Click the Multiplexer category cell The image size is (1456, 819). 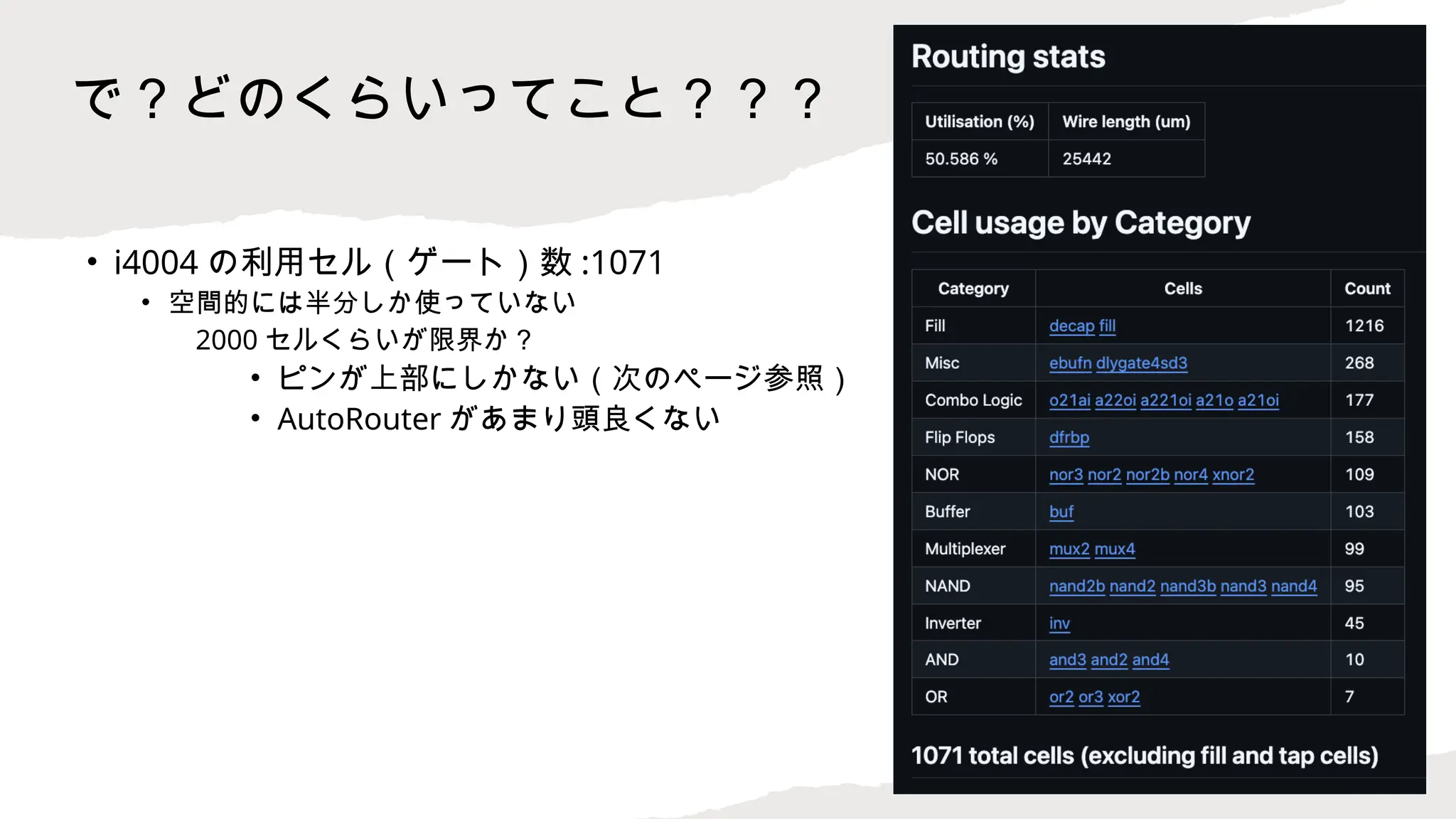point(973,549)
